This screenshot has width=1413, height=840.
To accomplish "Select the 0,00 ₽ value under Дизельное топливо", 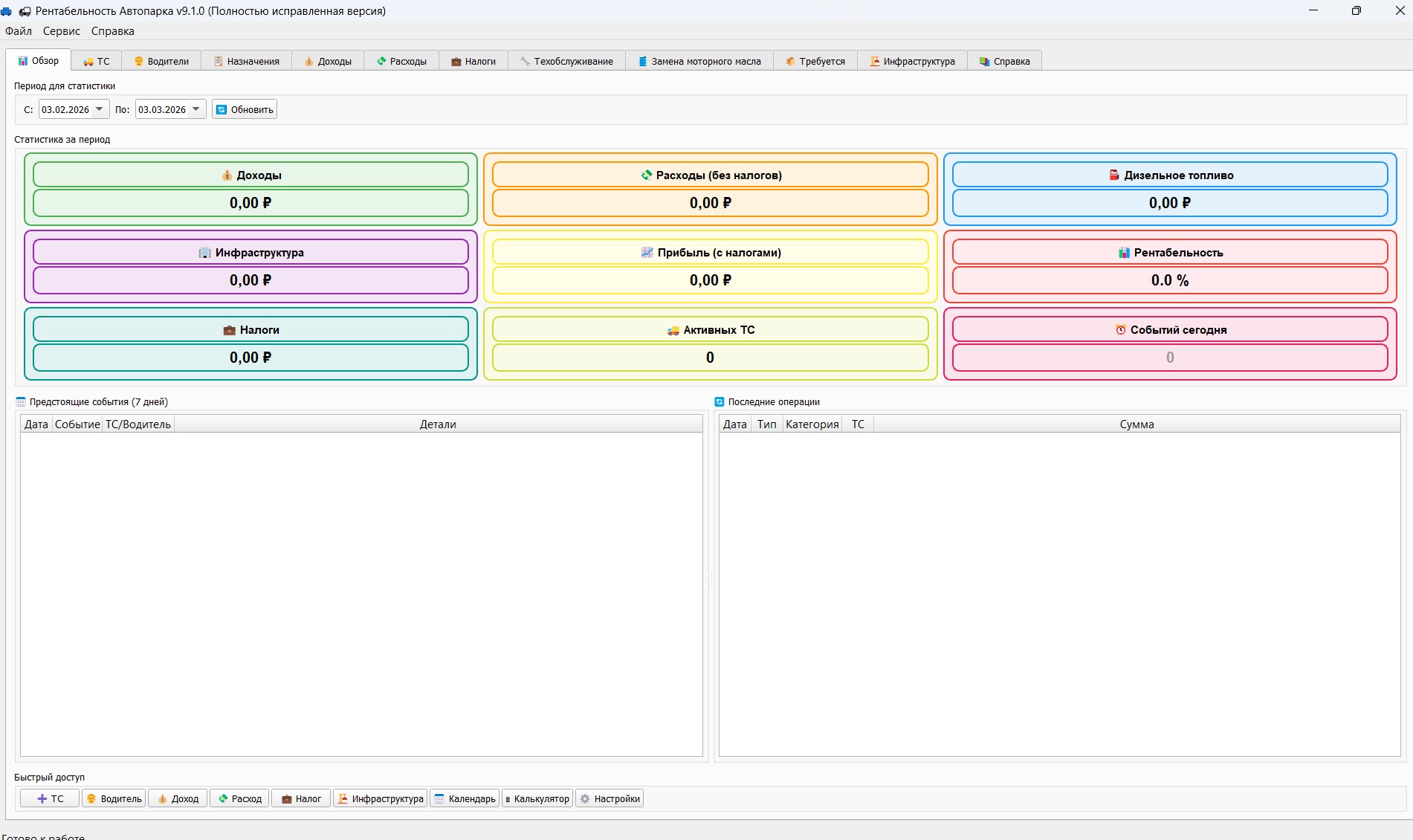I will tap(1170, 203).
